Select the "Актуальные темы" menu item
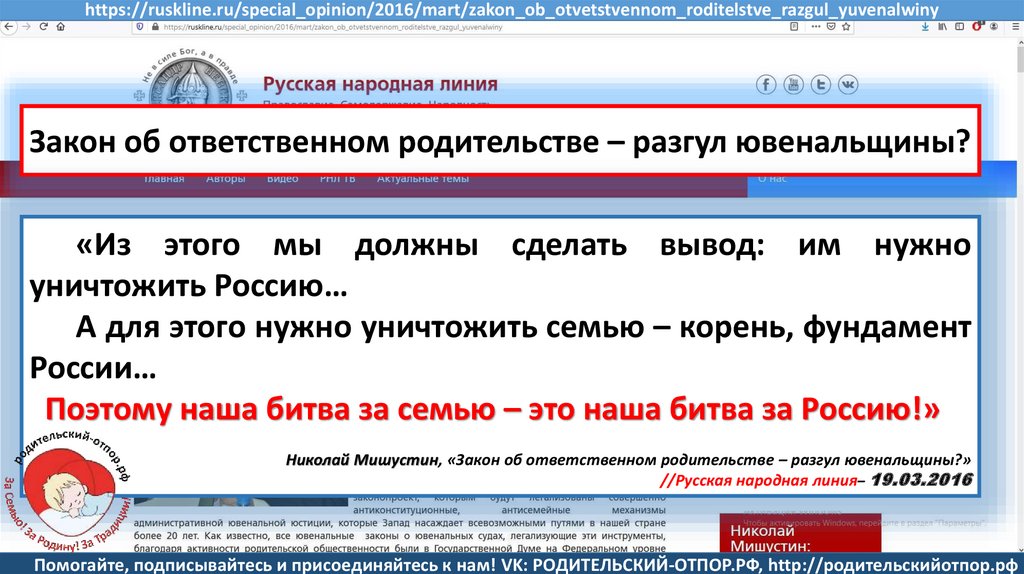Image resolution: width=1024 pixels, height=574 pixels. pos(422,179)
